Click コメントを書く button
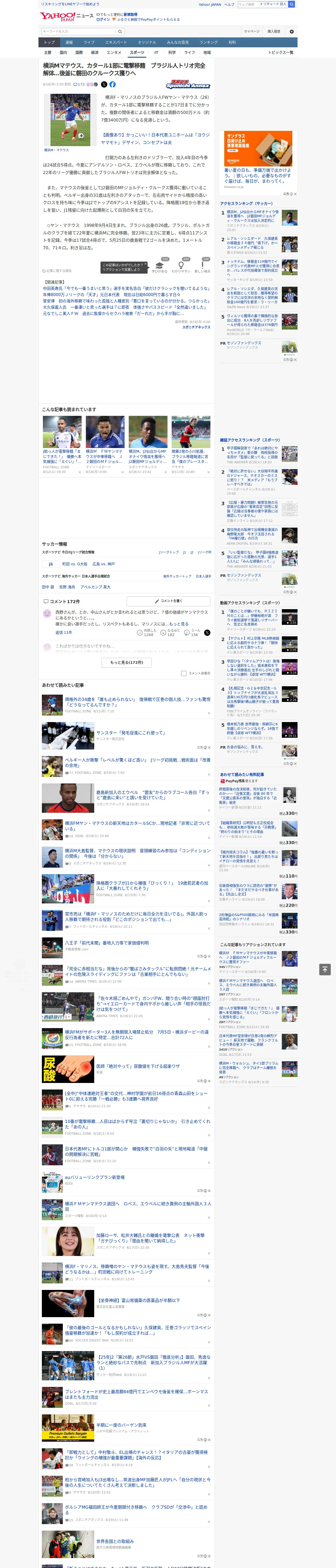This screenshot has height=1568, width=336. [x=168, y=601]
